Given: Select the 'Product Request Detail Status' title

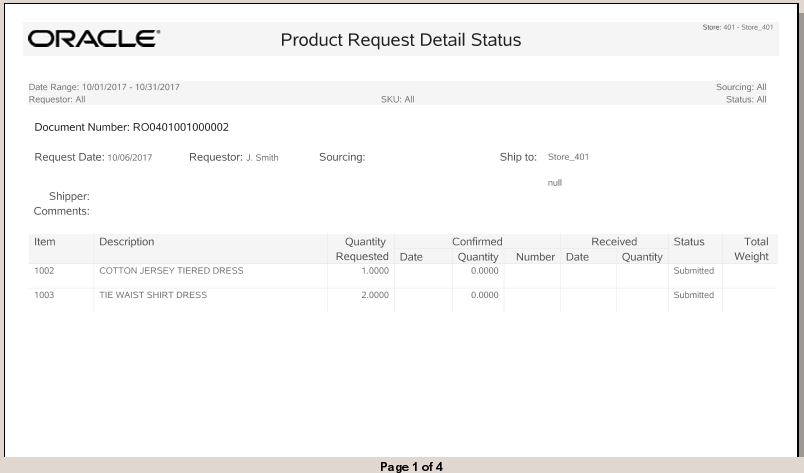Looking at the screenshot, I should click(400, 40).
